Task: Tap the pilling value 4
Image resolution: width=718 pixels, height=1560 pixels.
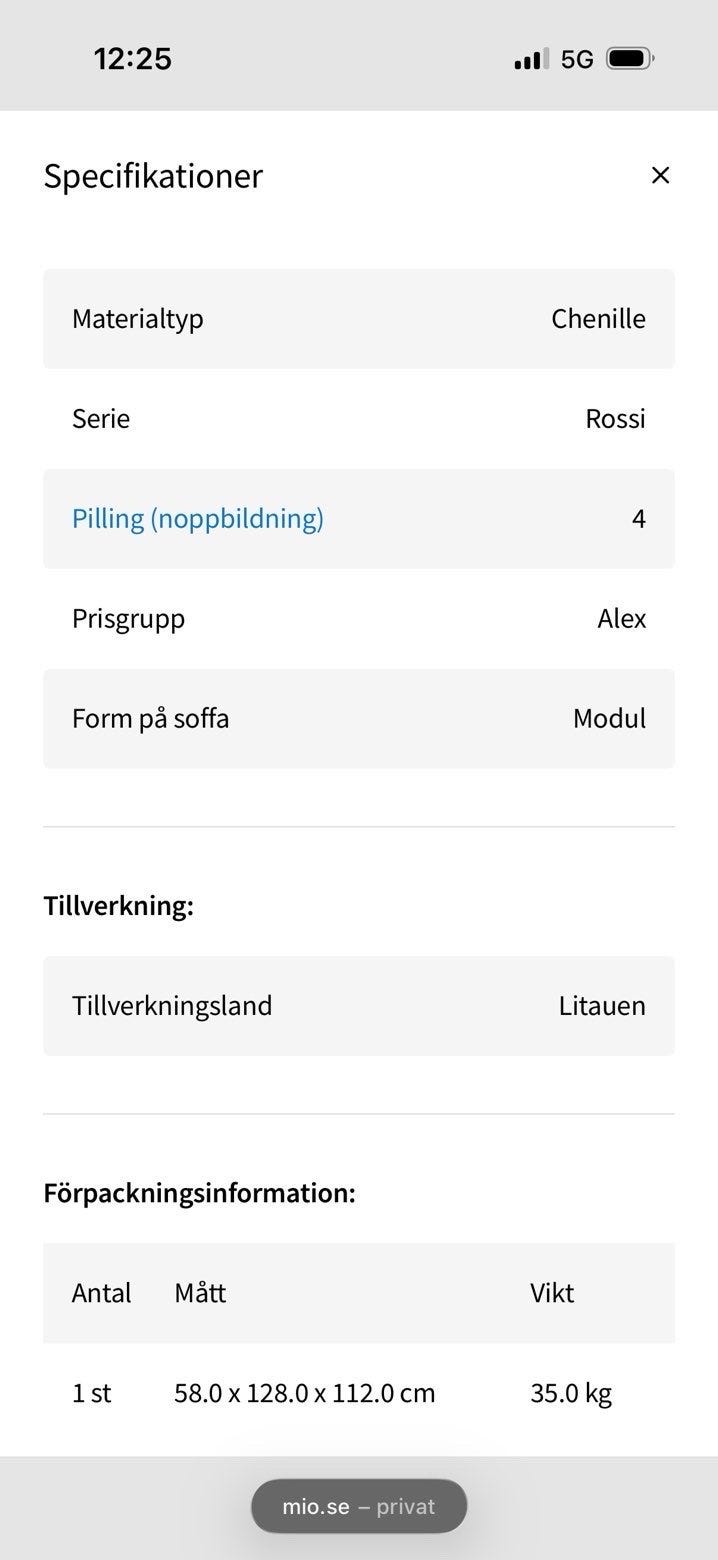Action: tap(639, 519)
